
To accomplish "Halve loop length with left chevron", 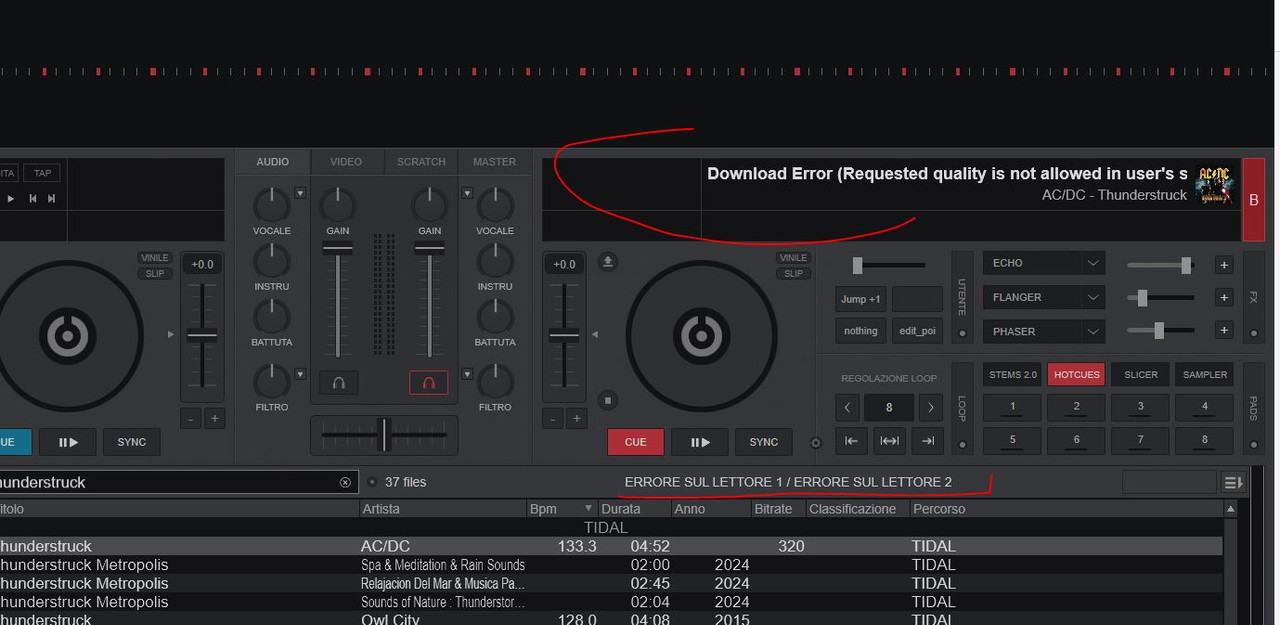I will (848, 407).
